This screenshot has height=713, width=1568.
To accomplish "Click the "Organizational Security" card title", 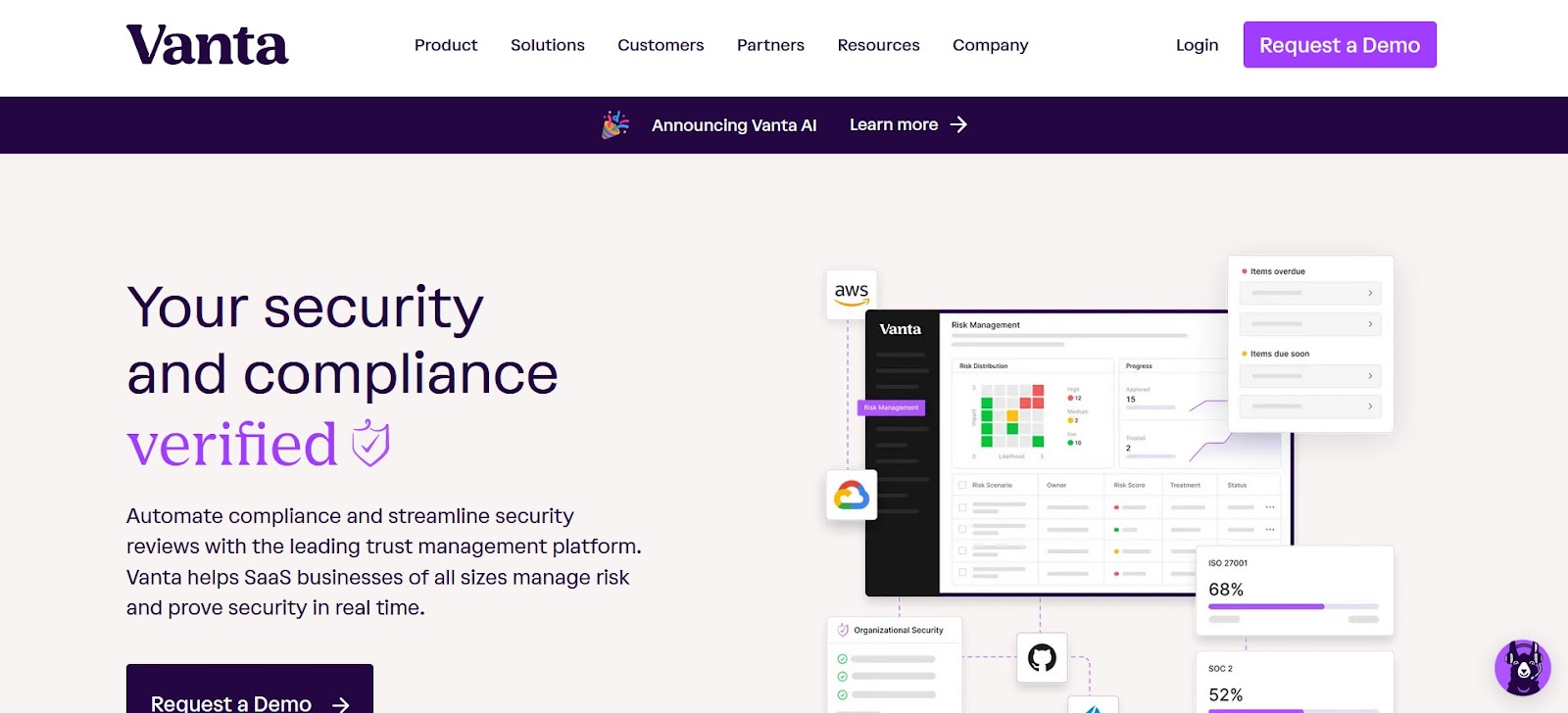I will (899, 631).
